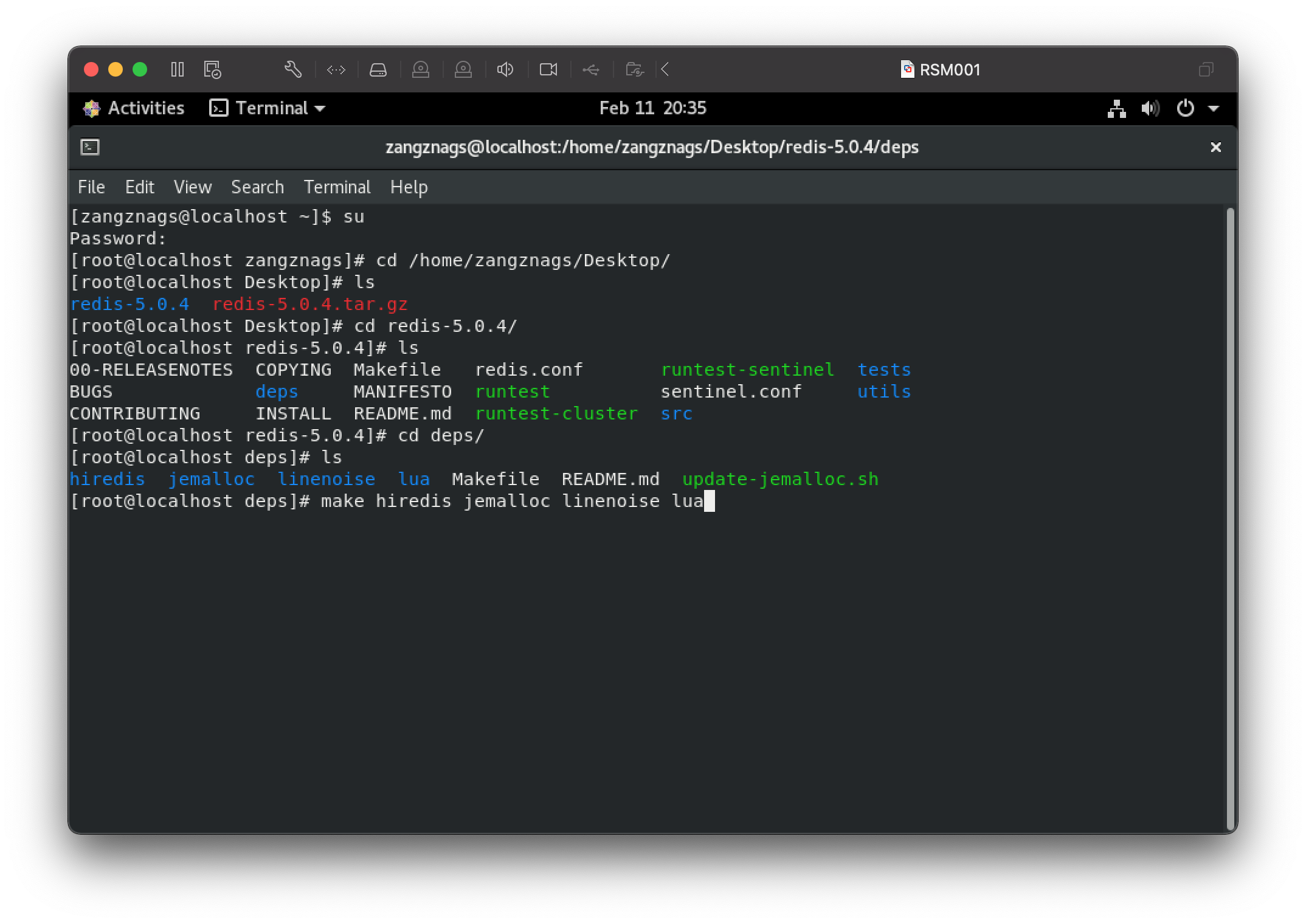1306x924 pixels.
Task: Click the VM sound icon
Action: click(x=505, y=70)
